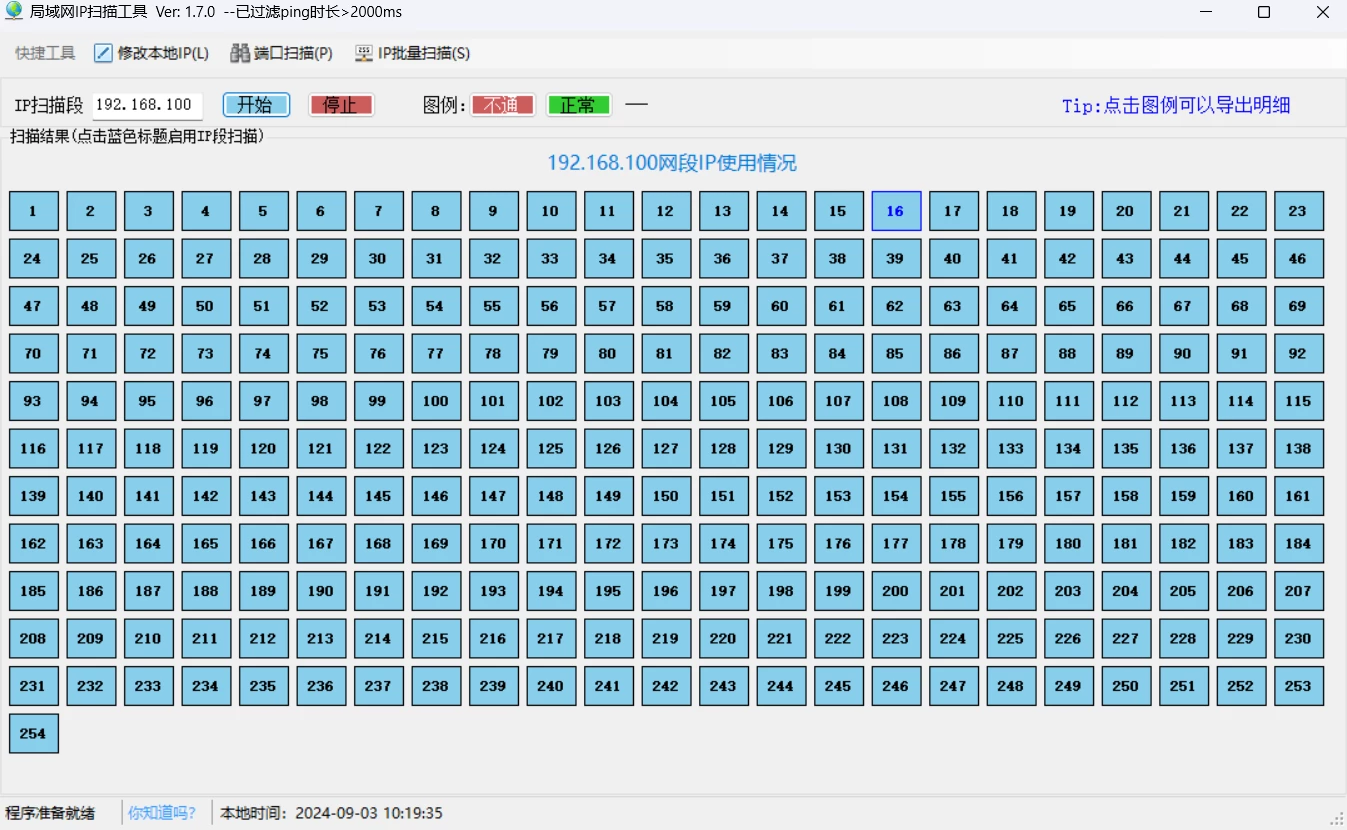Click the Tip:点击图例可以导出明细 text
This screenshot has width=1347, height=830.
[1176, 105]
